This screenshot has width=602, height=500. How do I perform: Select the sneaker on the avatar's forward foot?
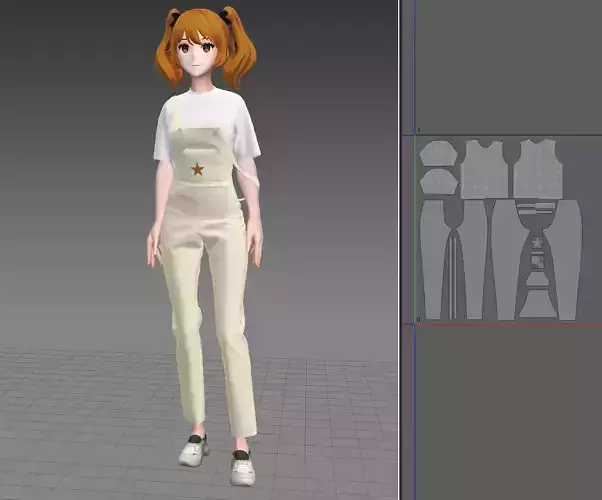[x=243, y=468]
